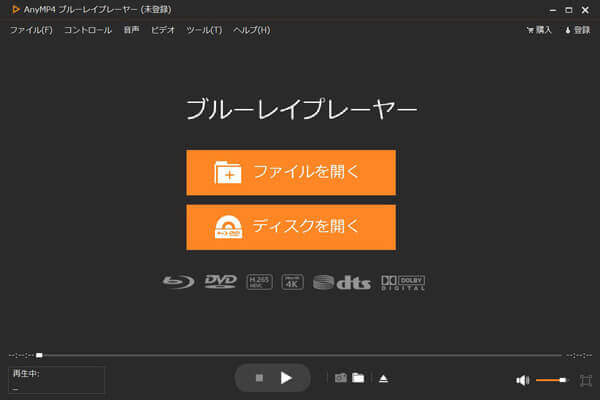Click the volume slider
This screenshot has width=600, height=400.
[x=551, y=380]
